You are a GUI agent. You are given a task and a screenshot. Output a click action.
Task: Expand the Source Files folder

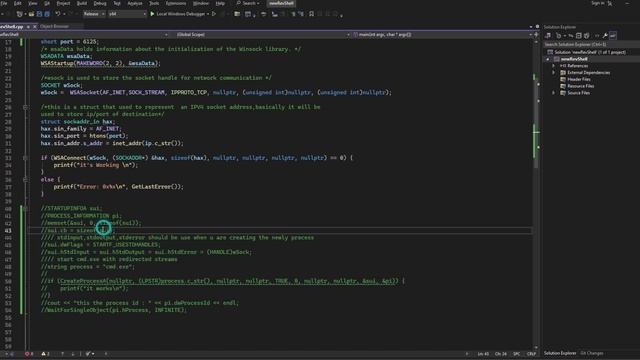pyautogui.click(x=553, y=93)
